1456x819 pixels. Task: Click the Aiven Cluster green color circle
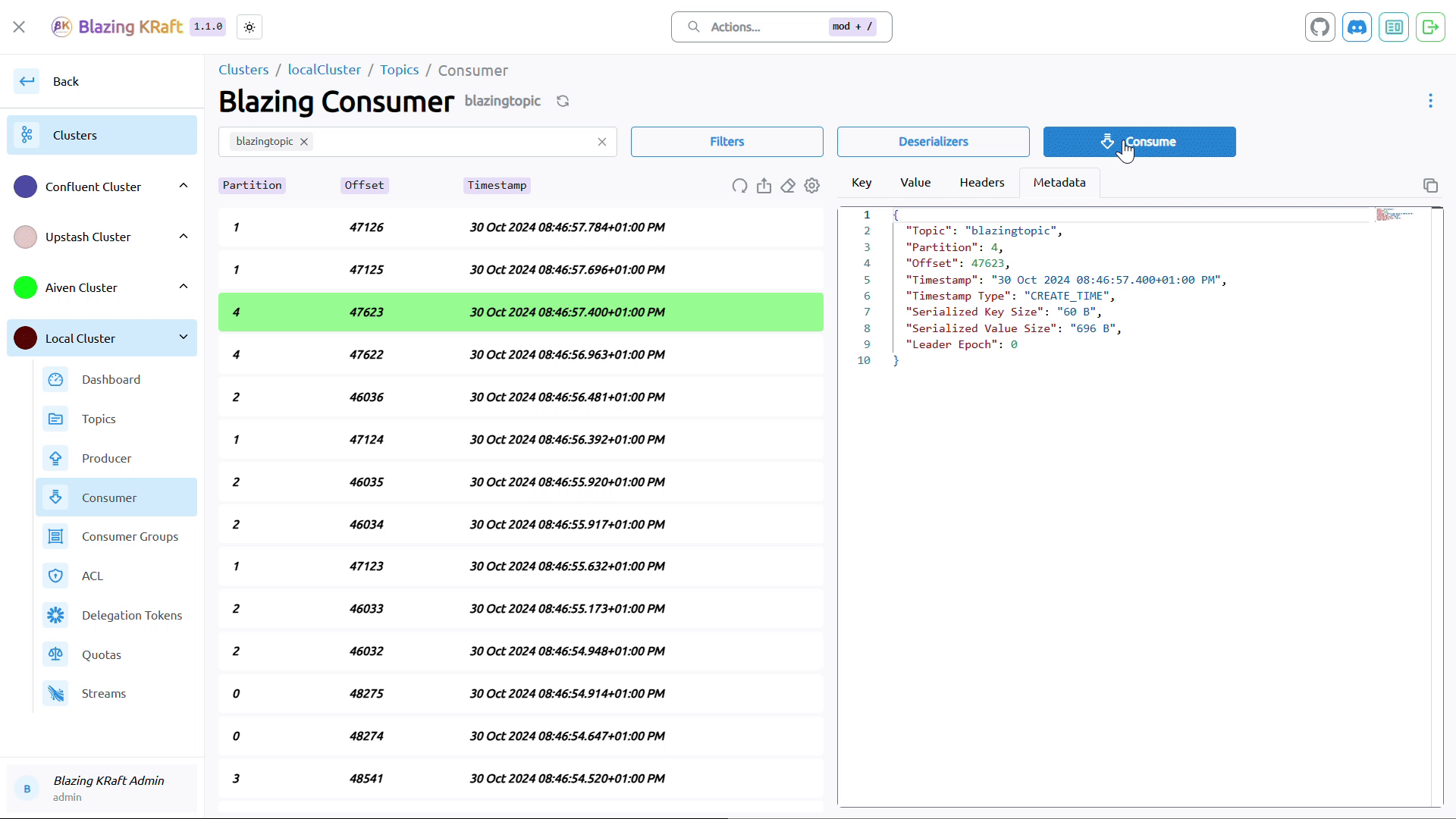click(x=26, y=287)
